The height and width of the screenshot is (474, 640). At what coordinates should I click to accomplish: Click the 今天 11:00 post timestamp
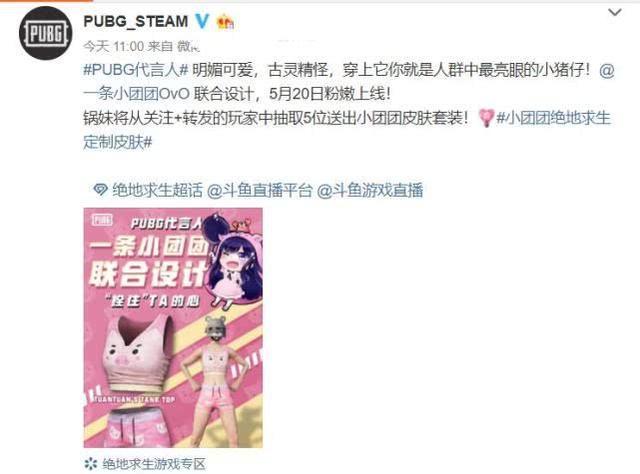[x=113, y=47]
